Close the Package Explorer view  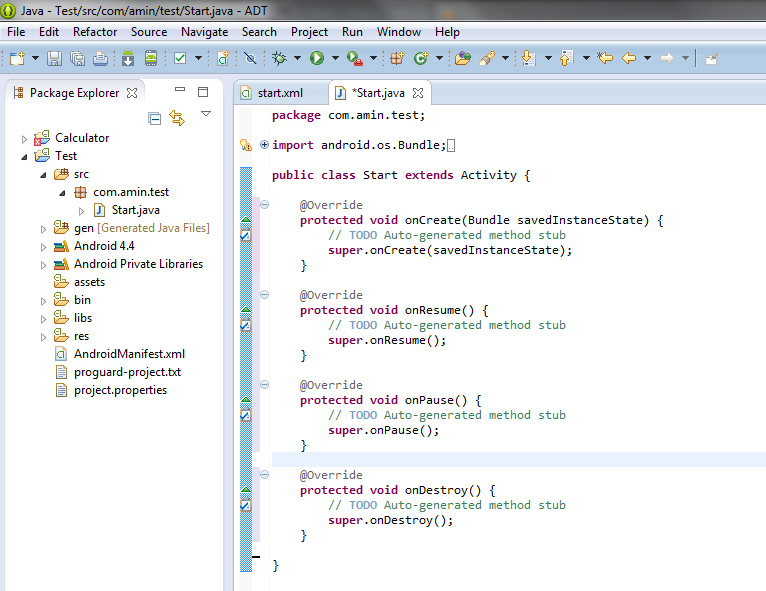[132, 93]
